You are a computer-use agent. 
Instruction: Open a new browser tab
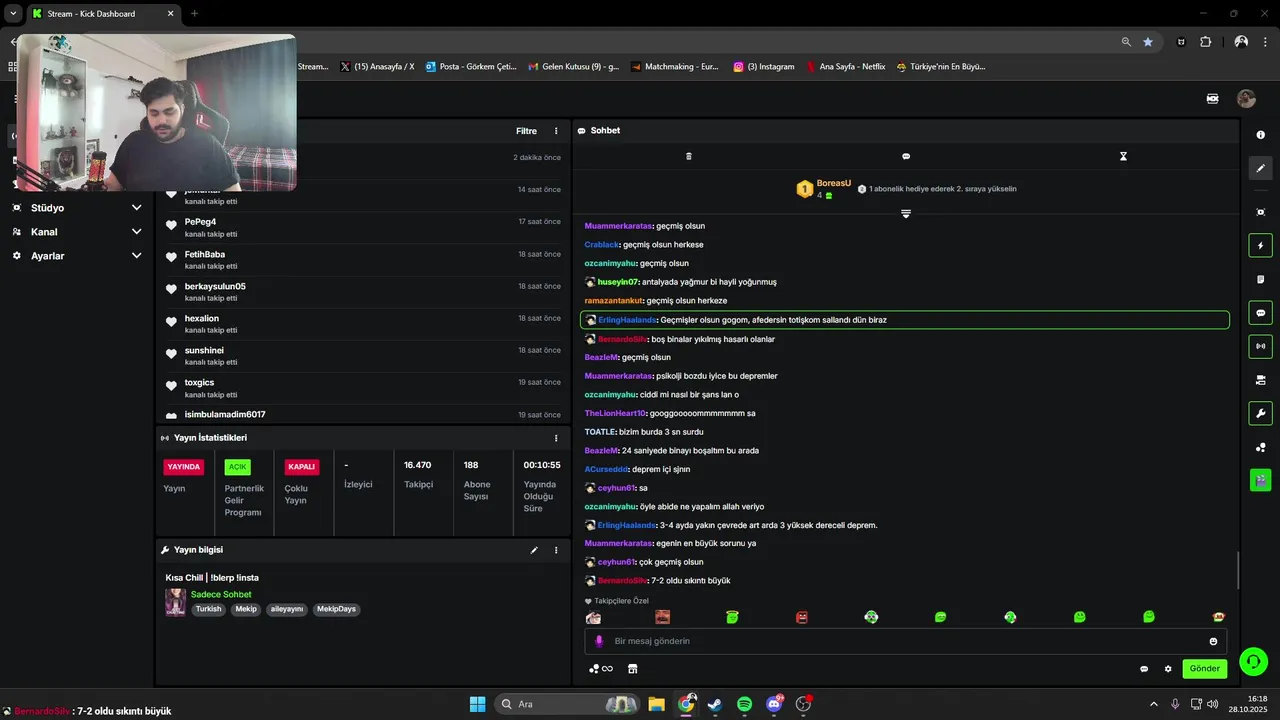point(194,14)
